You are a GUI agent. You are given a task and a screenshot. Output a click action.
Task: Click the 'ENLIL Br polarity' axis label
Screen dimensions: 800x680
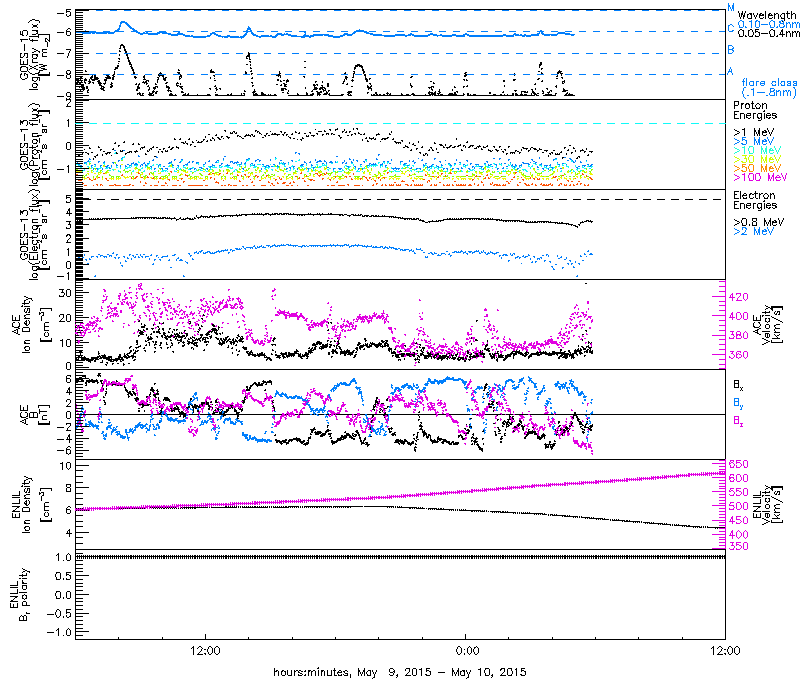coord(20,594)
